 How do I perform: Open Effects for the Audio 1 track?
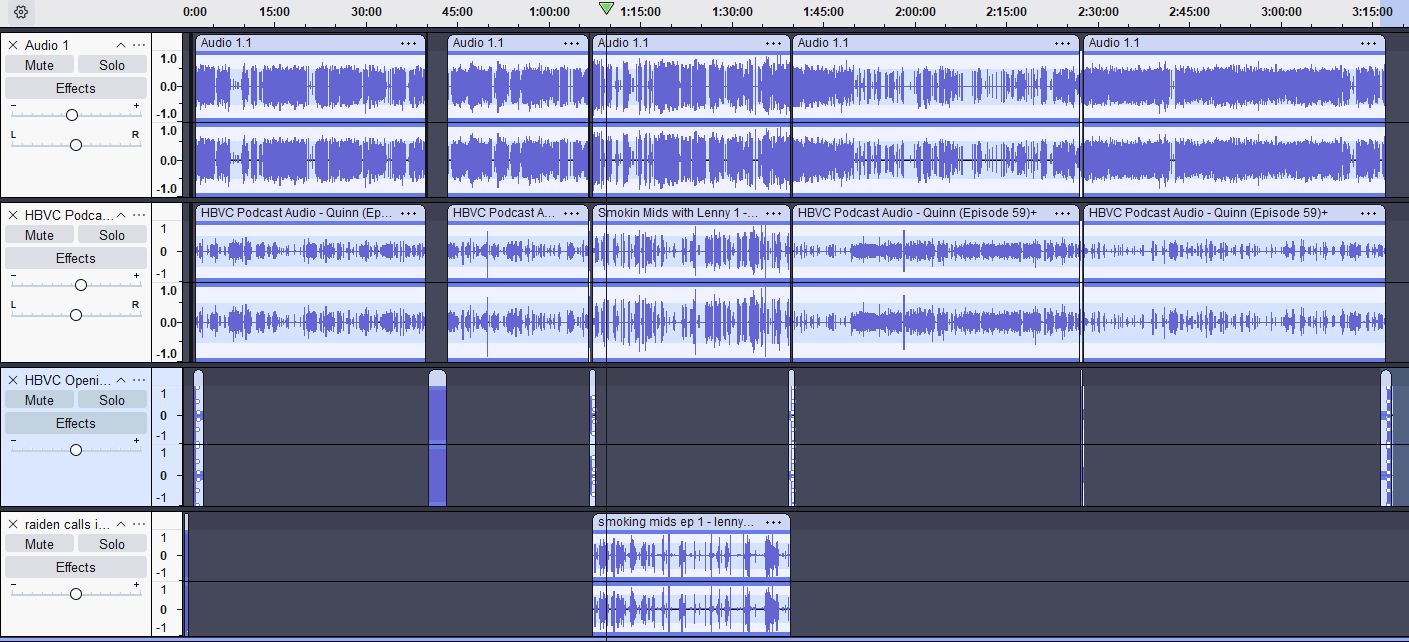(x=76, y=88)
